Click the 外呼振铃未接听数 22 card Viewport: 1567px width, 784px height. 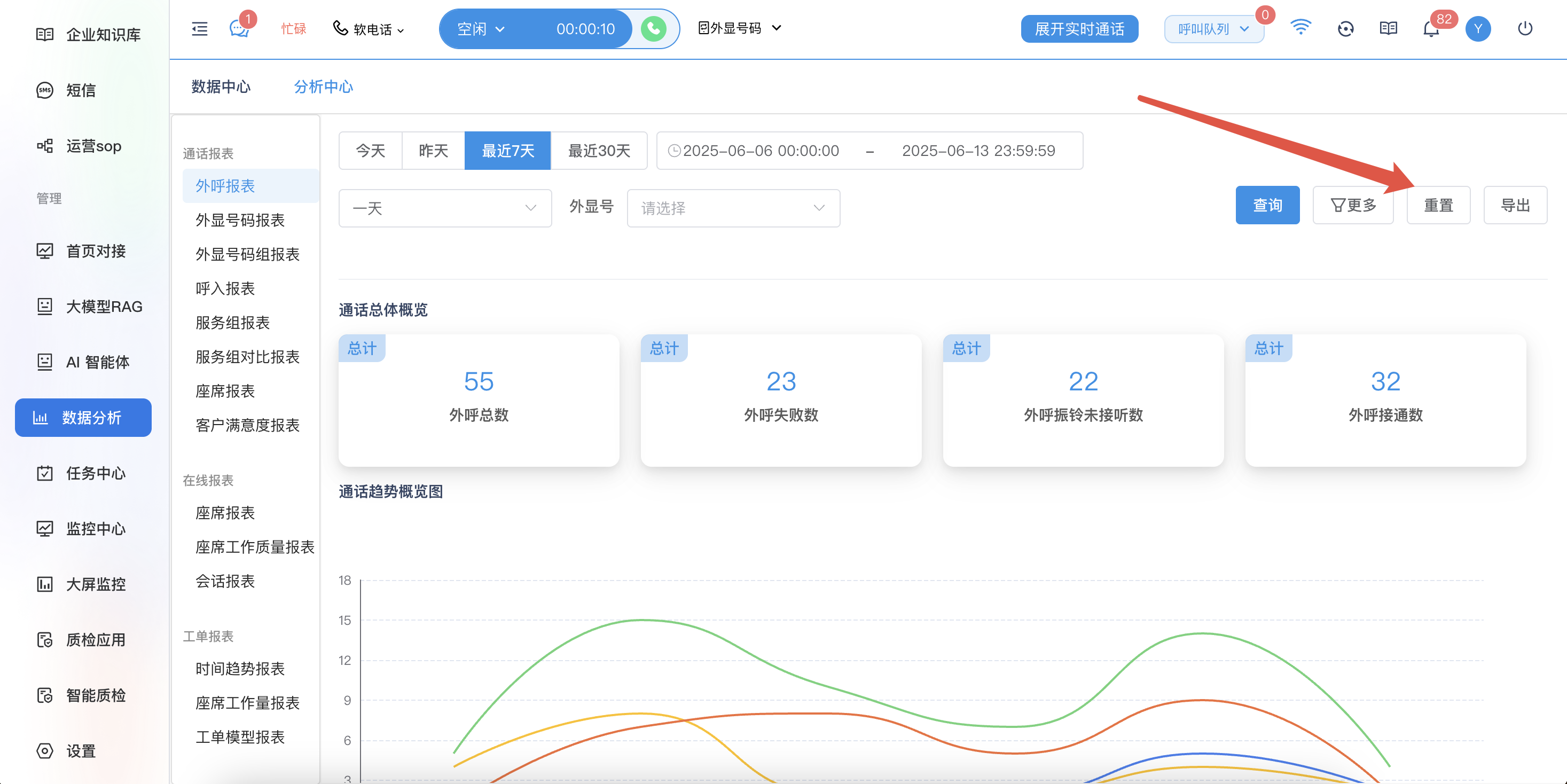1084,400
